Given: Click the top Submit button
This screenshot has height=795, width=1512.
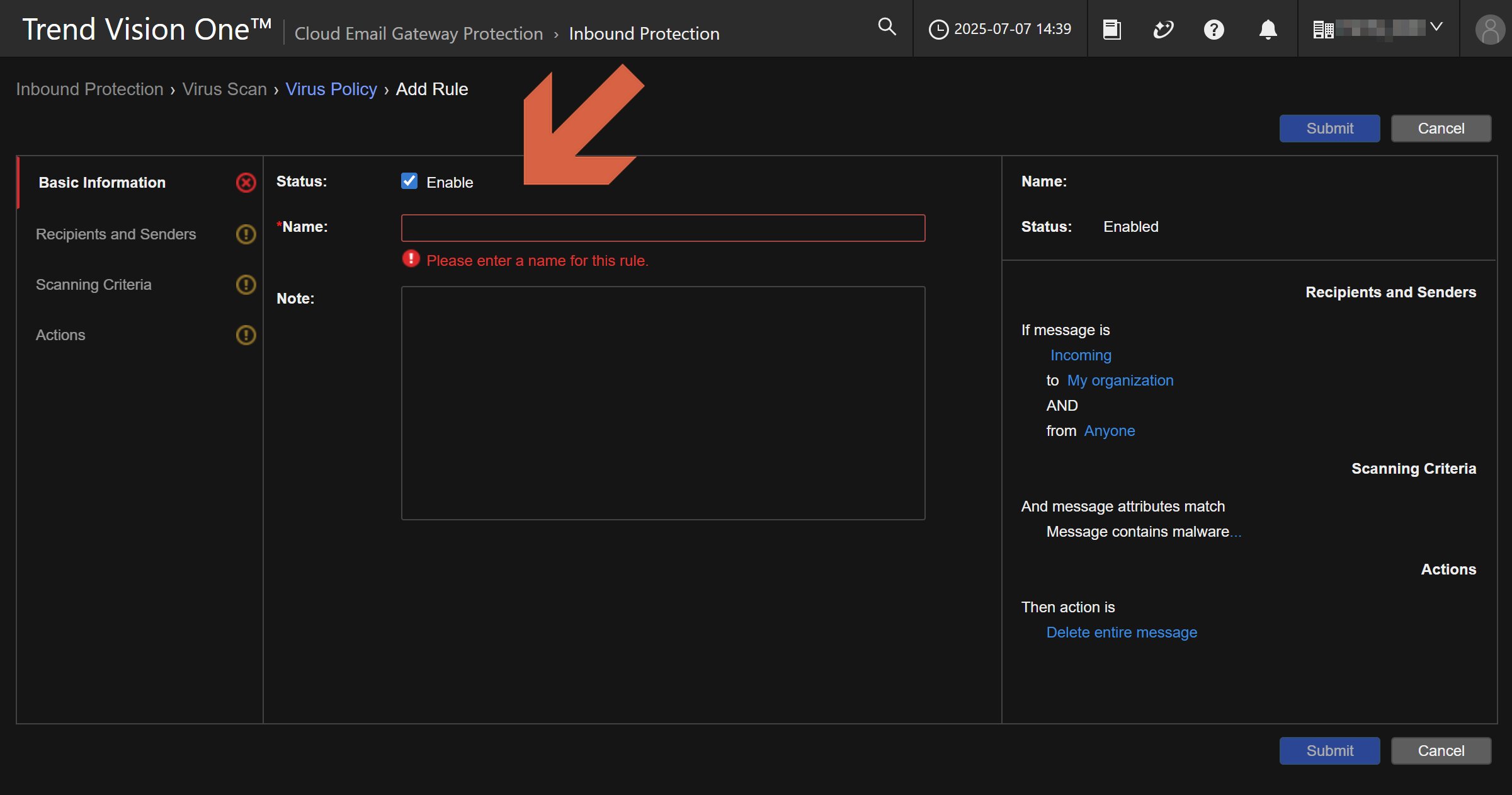Looking at the screenshot, I should 1329,129.
